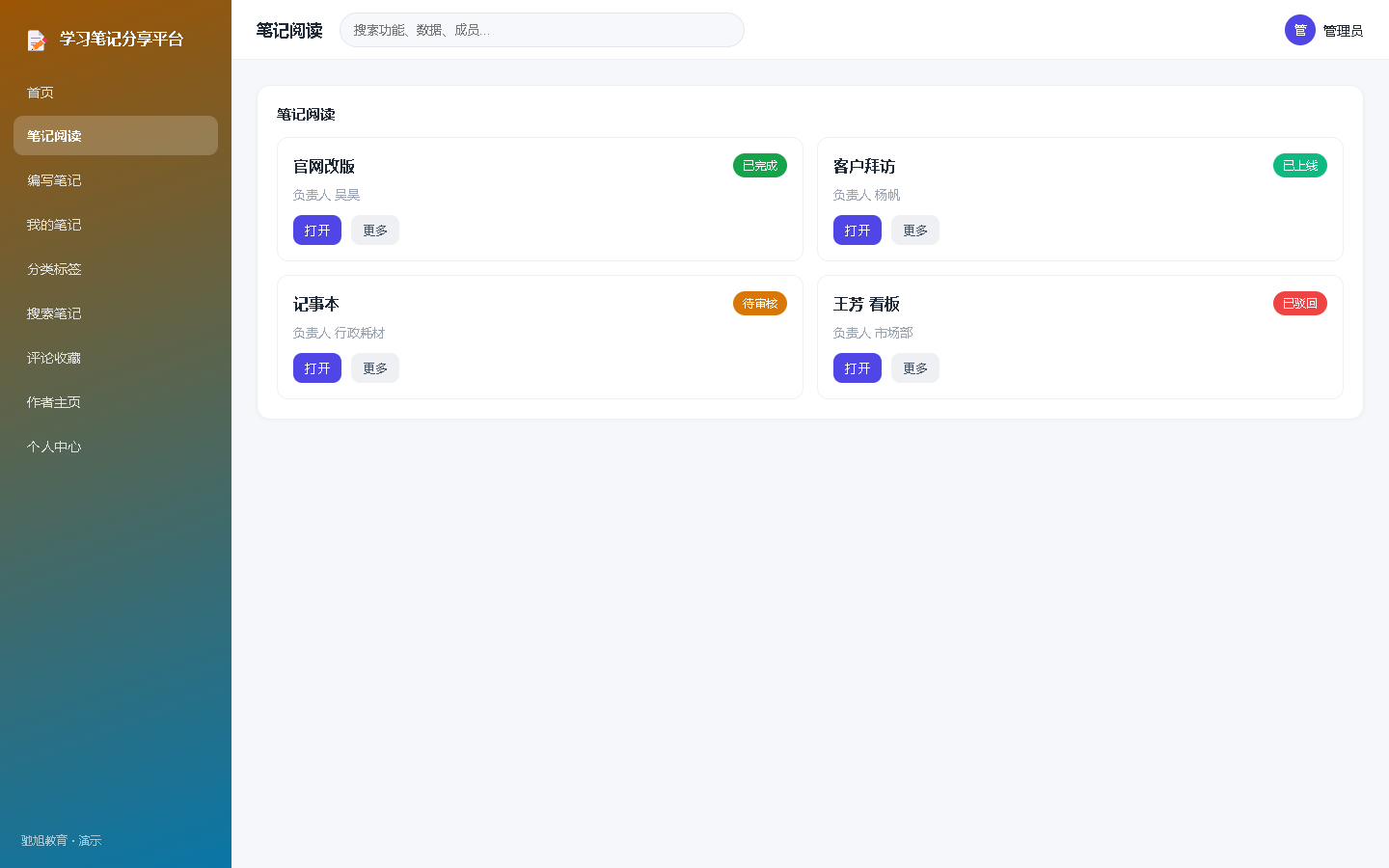Show more options for 官网改版
This screenshot has height=868, width=1389.
coord(375,231)
